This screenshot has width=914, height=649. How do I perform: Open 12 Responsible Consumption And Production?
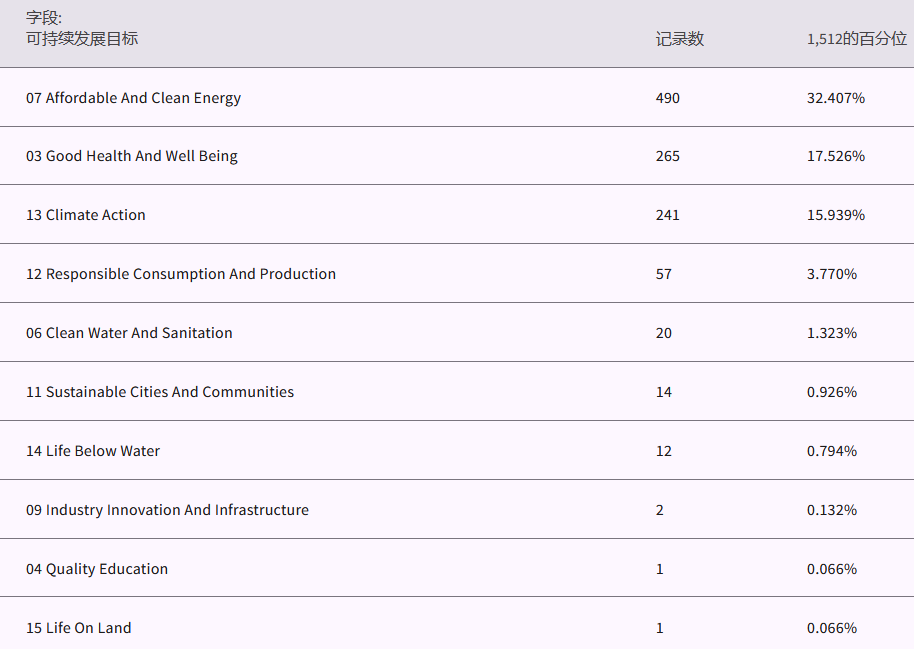tap(181, 274)
